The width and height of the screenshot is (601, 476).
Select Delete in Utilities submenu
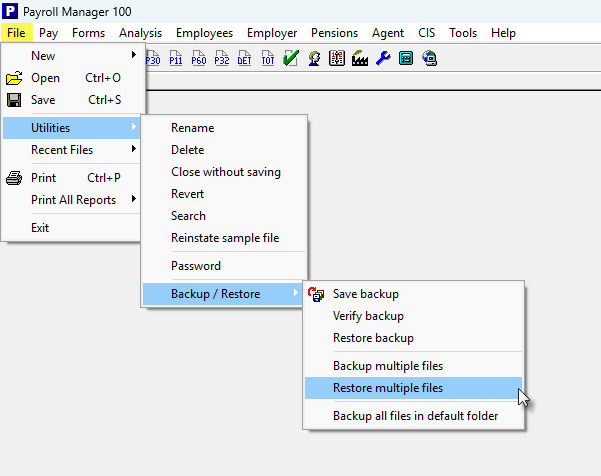coord(225,150)
